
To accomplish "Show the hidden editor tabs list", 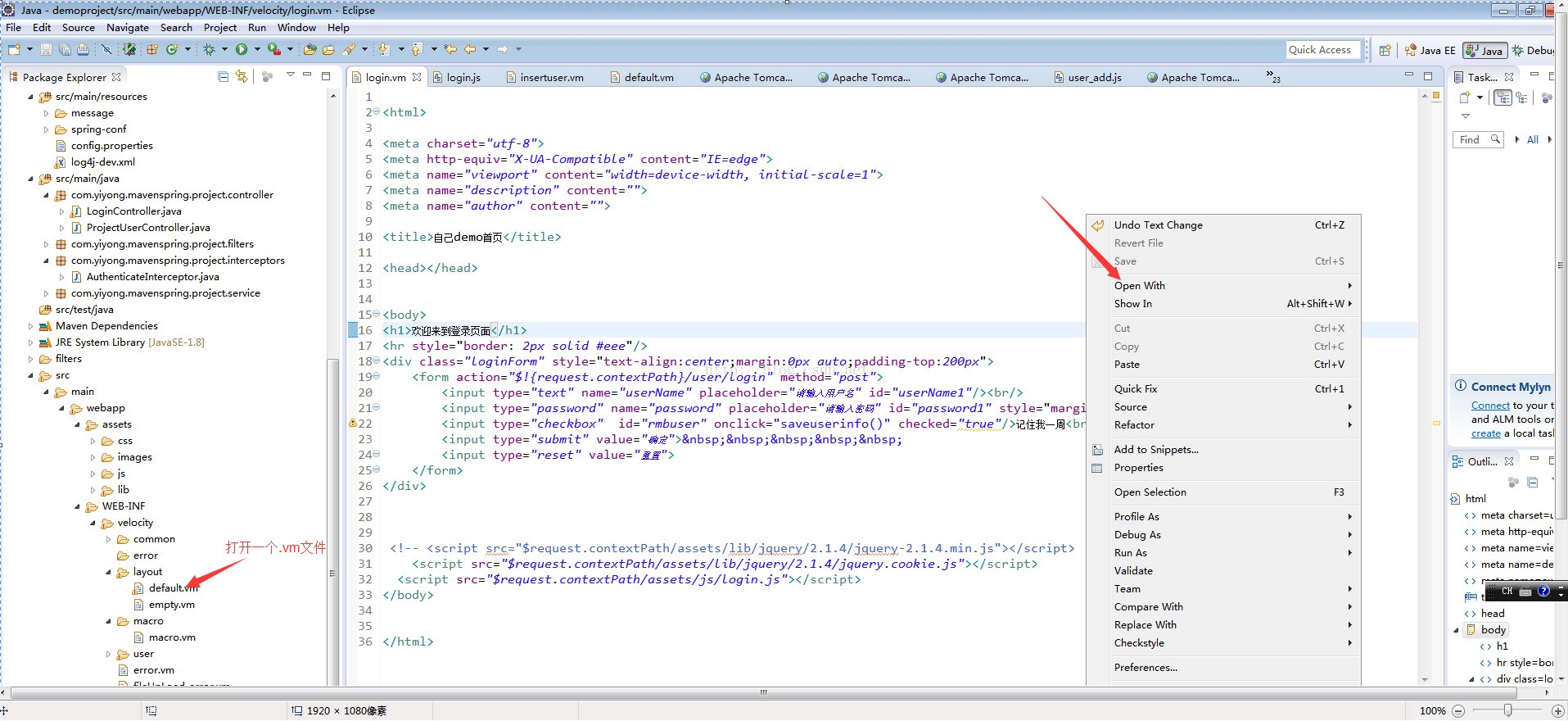I will (1272, 76).
